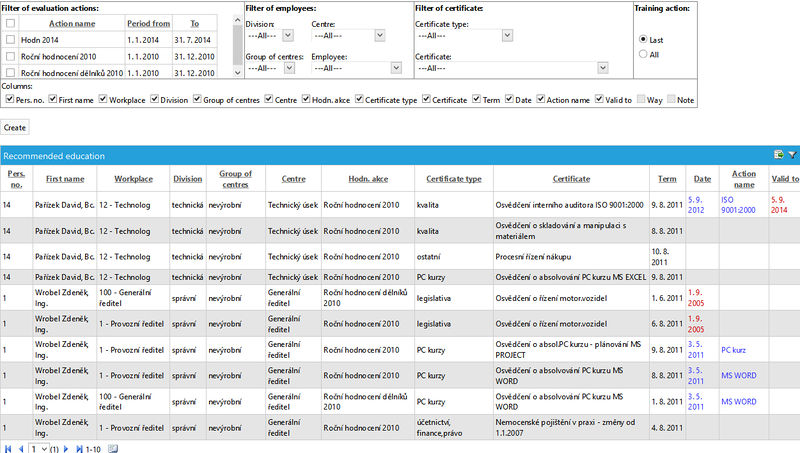This screenshot has height=453, width=800.
Task: Select the Last training action radio
Action: click(x=643, y=39)
